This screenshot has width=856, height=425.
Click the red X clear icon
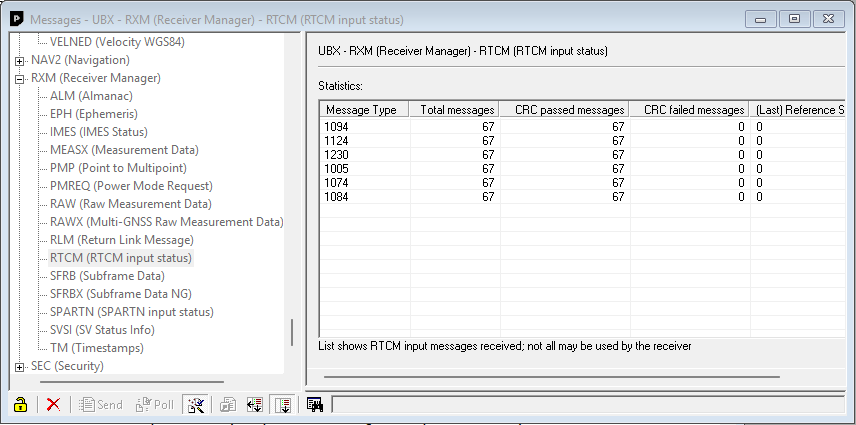click(x=54, y=404)
